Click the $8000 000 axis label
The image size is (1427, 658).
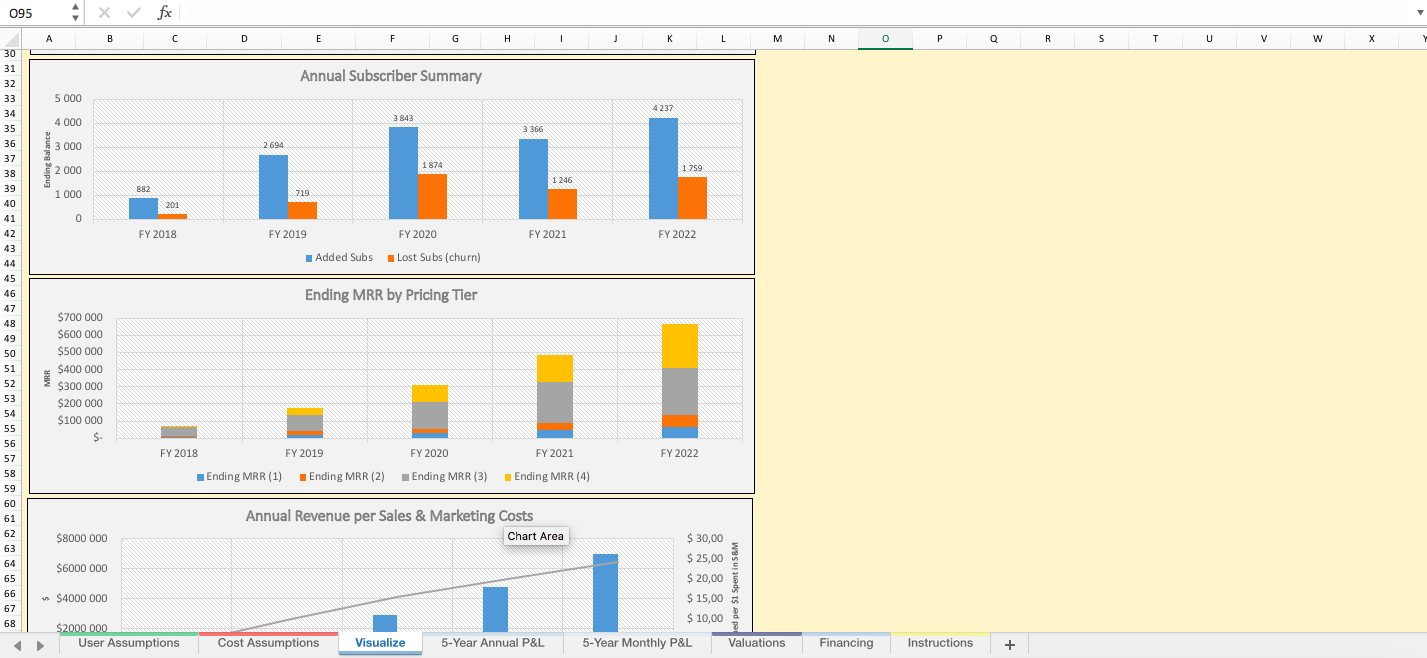point(82,538)
